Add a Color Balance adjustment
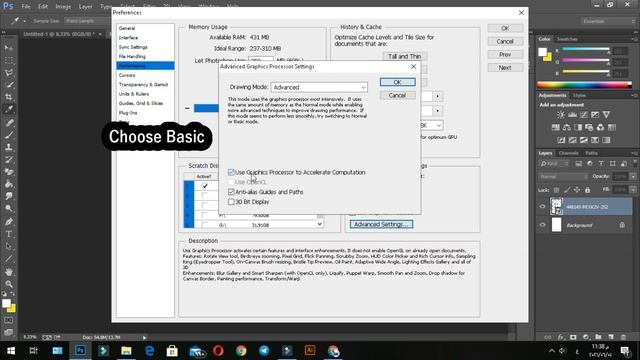The height and width of the screenshot is (360, 640). [x=567, y=127]
